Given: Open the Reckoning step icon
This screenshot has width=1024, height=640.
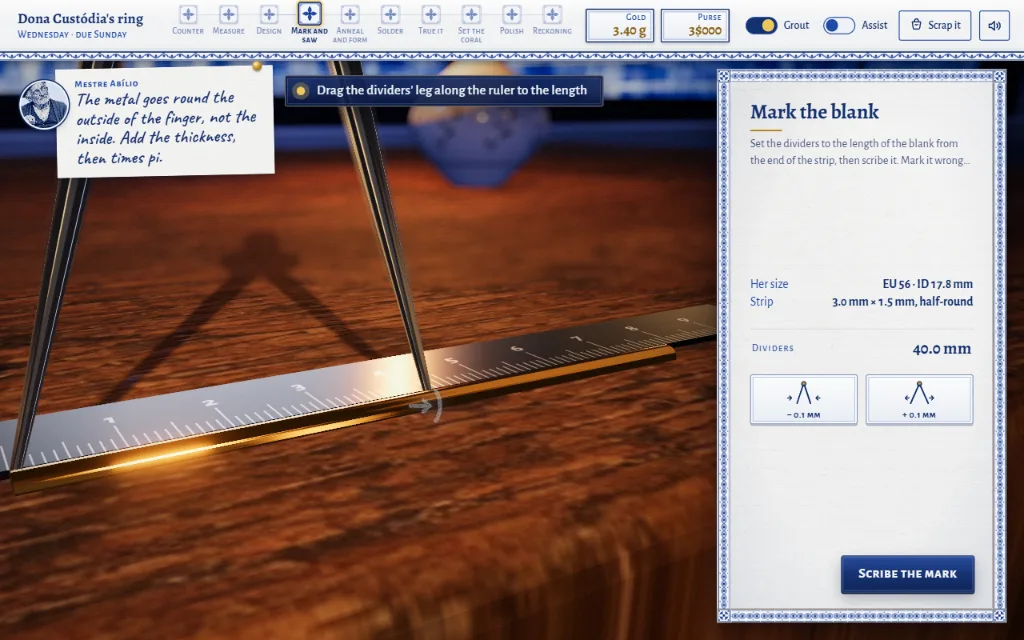Looking at the screenshot, I should pos(552,14).
